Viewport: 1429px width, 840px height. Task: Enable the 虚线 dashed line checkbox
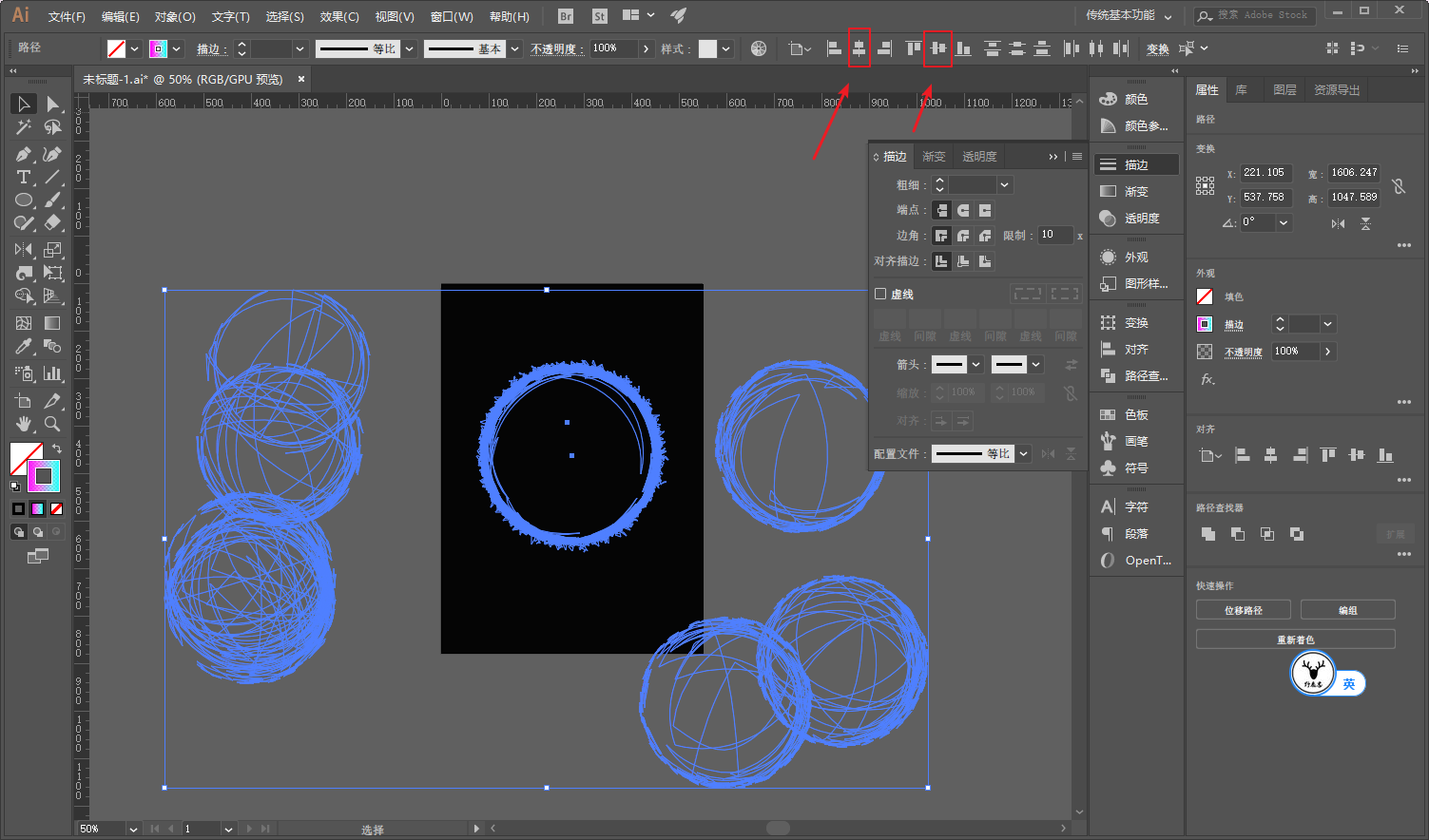[x=880, y=294]
